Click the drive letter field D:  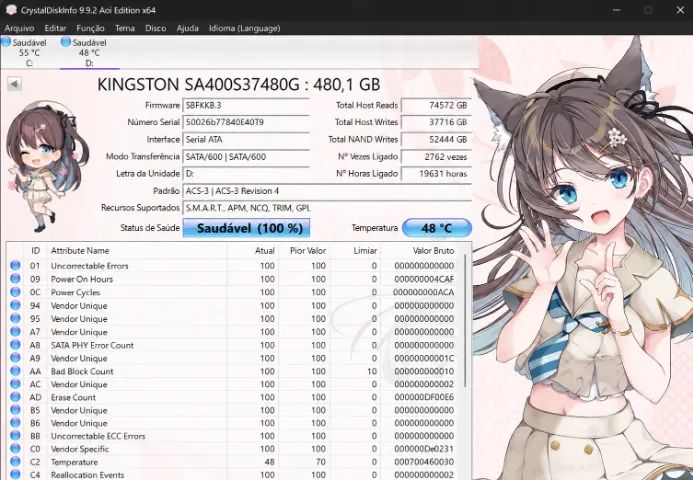tap(246, 174)
